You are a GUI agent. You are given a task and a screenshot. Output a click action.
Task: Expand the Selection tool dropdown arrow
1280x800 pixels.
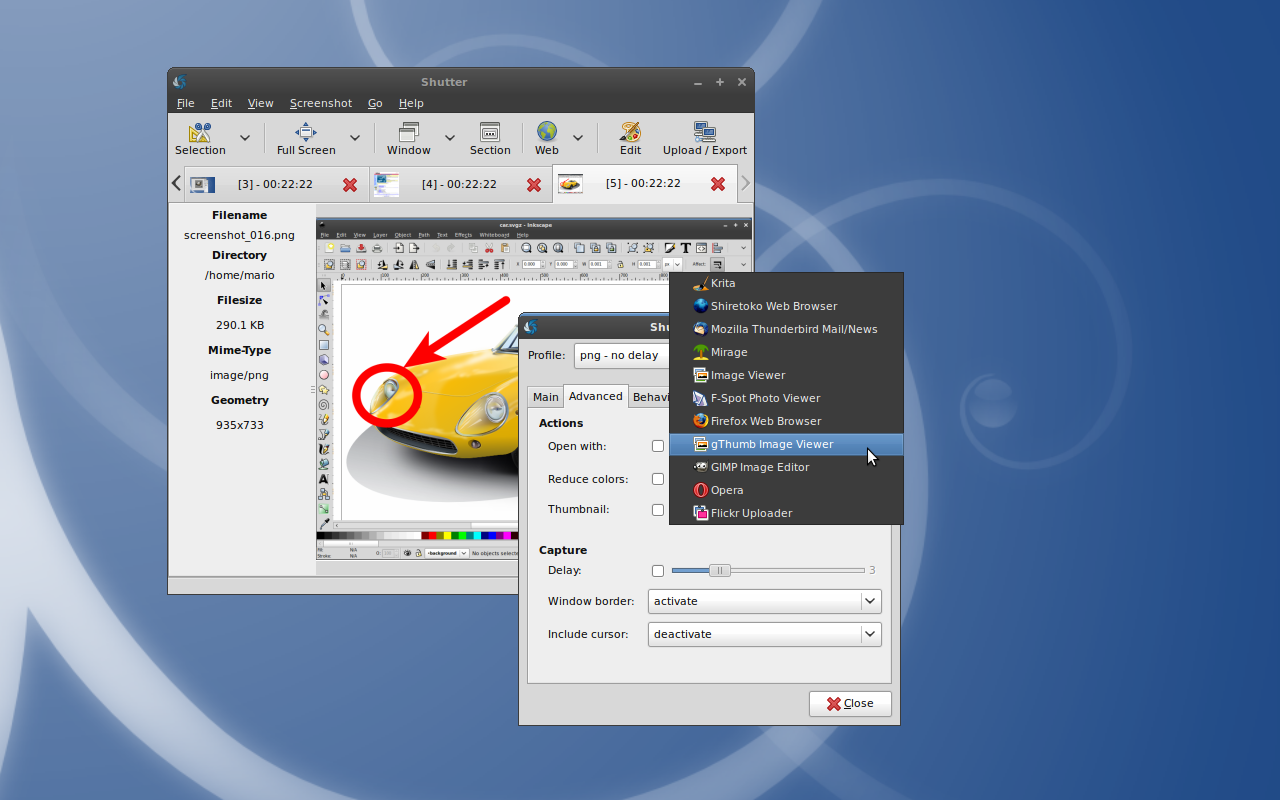pyautogui.click(x=245, y=138)
